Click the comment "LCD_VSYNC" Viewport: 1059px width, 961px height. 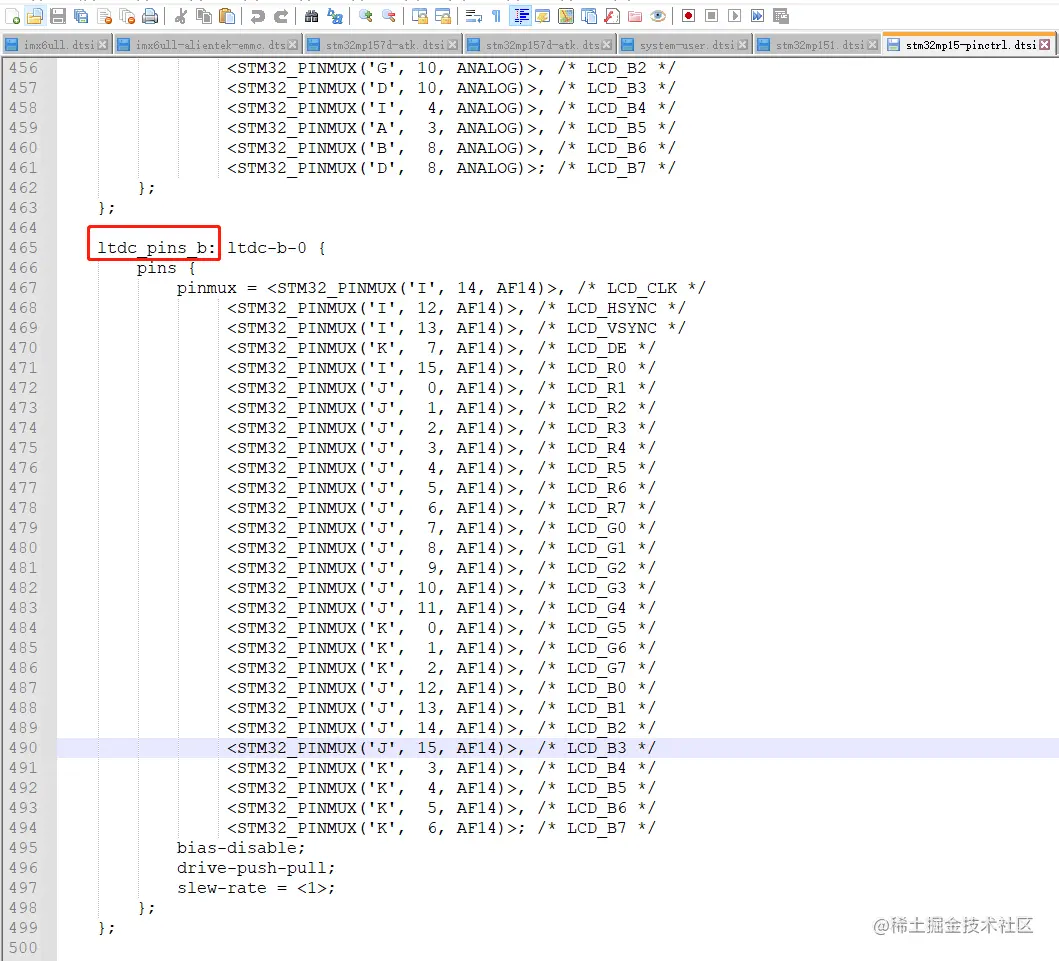click(x=612, y=328)
